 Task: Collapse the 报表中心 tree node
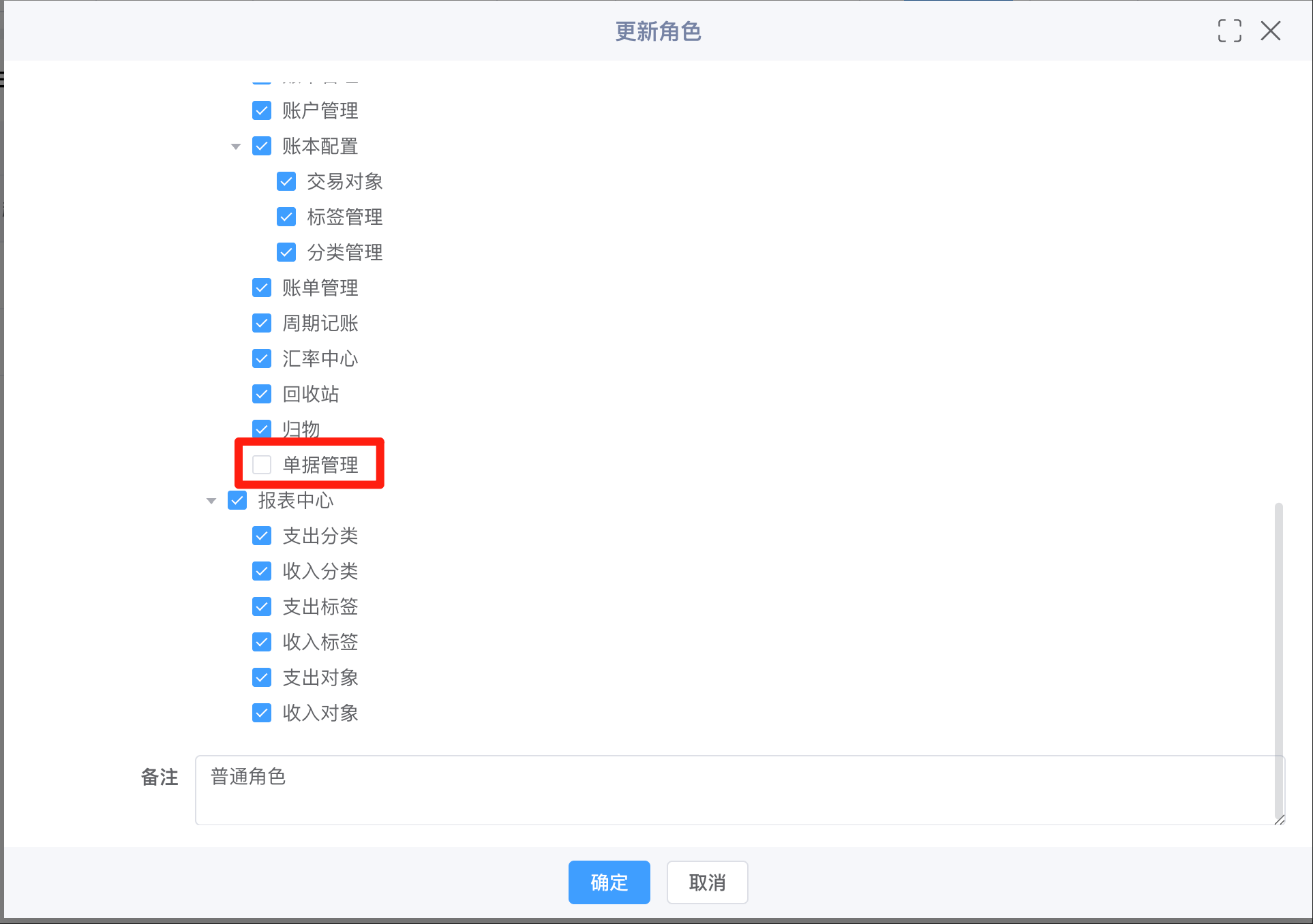click(x=211, y=501)
